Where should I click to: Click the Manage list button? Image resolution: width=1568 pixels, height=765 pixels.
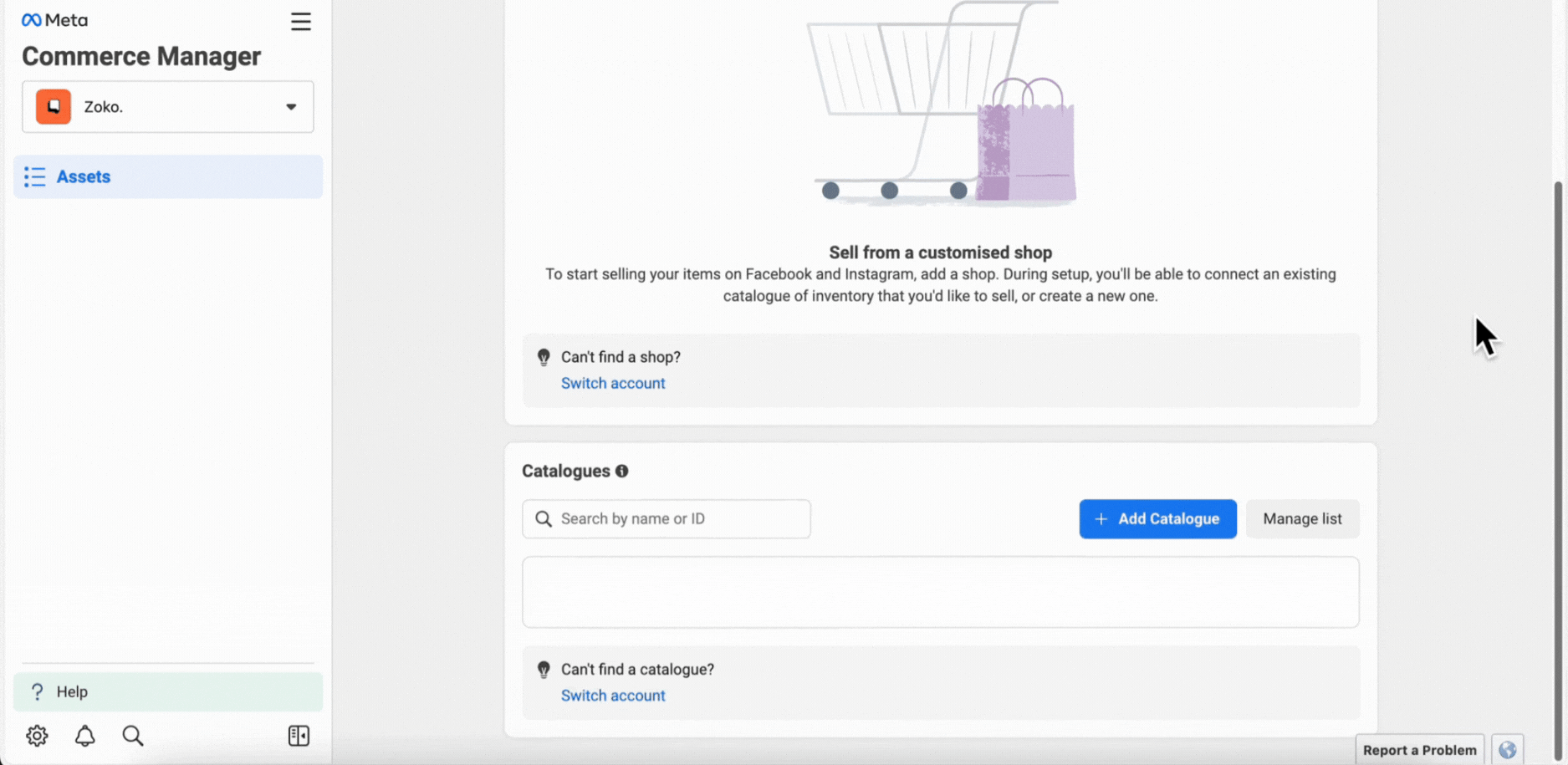[1302, 519]
